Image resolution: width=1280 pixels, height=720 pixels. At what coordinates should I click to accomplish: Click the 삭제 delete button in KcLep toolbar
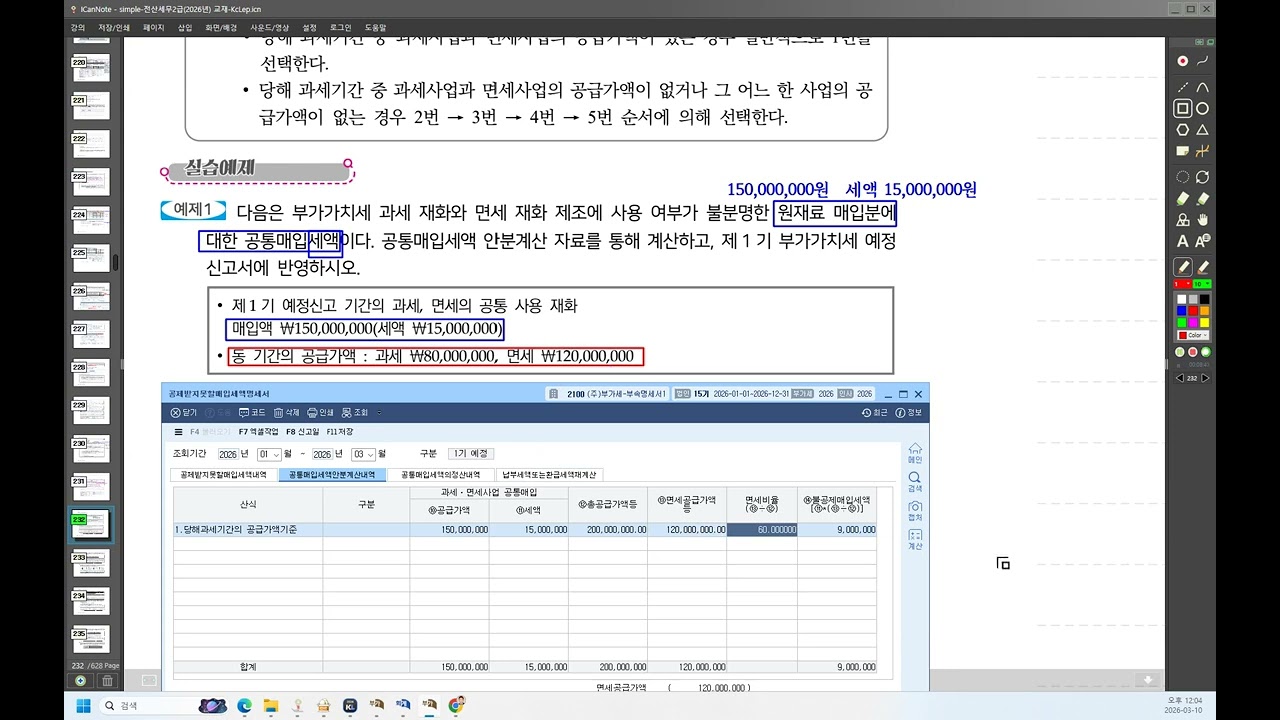tap(285, 412)
